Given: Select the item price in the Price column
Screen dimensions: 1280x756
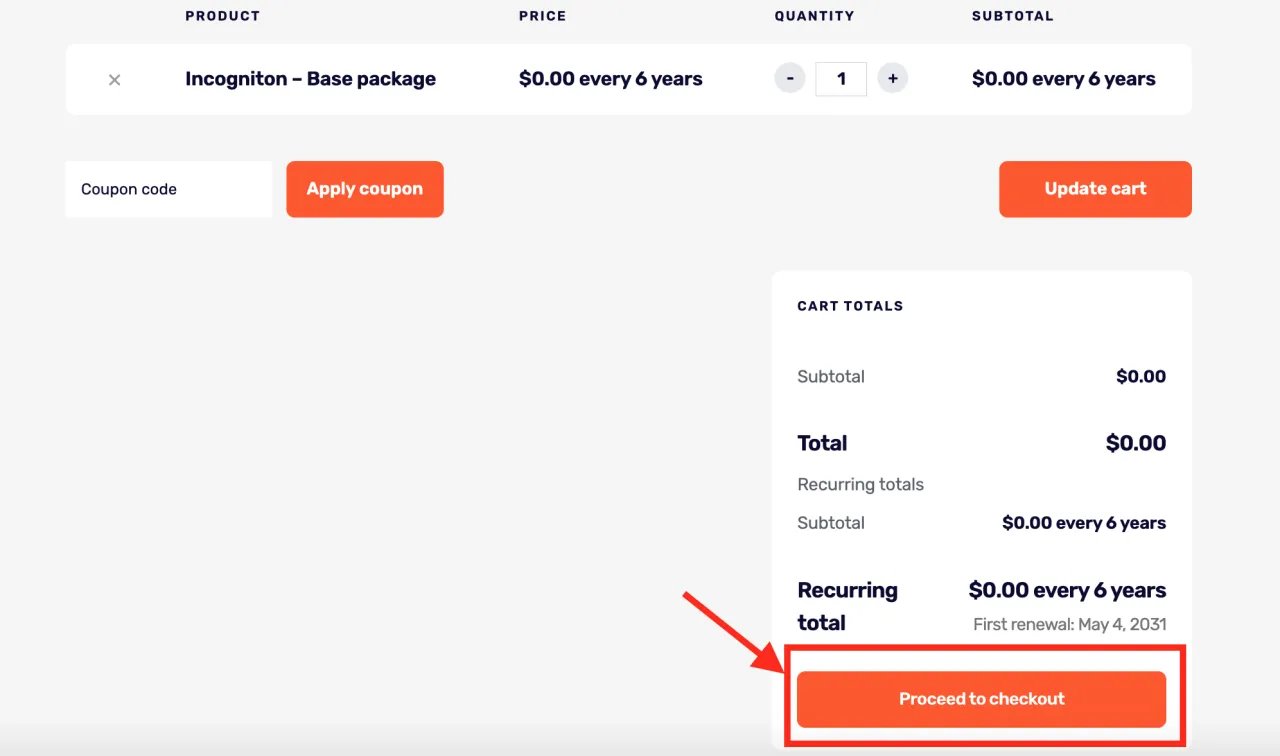Looking at the screenshot, I should tap(611, 79).
